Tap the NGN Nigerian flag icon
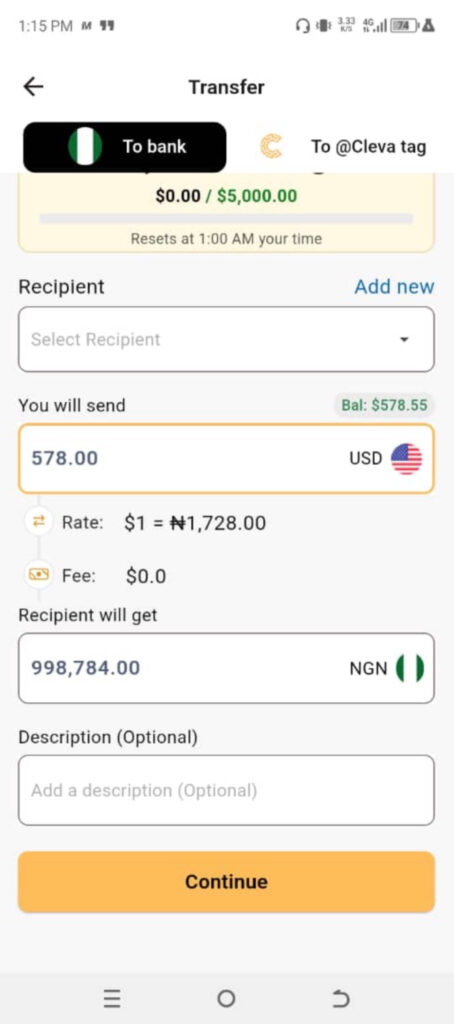454x1024 pixels. (x=410, y=668)
